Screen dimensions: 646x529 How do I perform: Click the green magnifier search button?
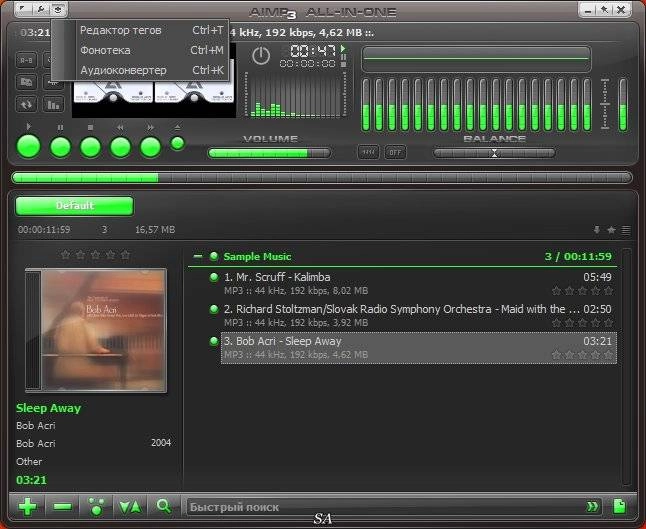pos(164,506)
